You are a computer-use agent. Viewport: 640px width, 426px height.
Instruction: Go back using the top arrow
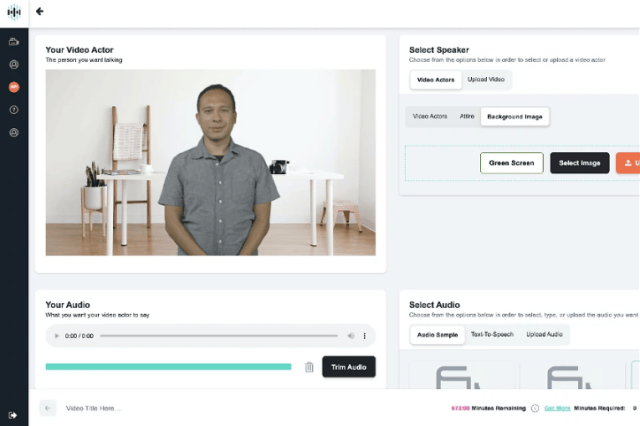pos(40,12)
